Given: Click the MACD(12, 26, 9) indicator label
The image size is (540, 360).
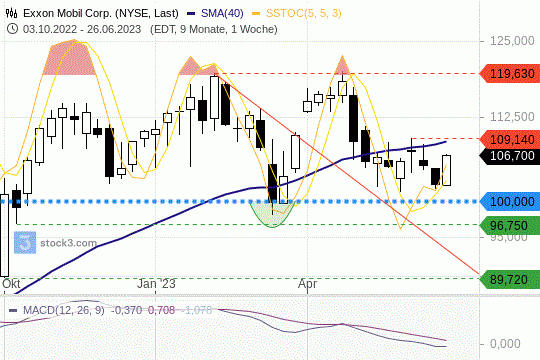Looking at the screenshot, I should 64,310.
